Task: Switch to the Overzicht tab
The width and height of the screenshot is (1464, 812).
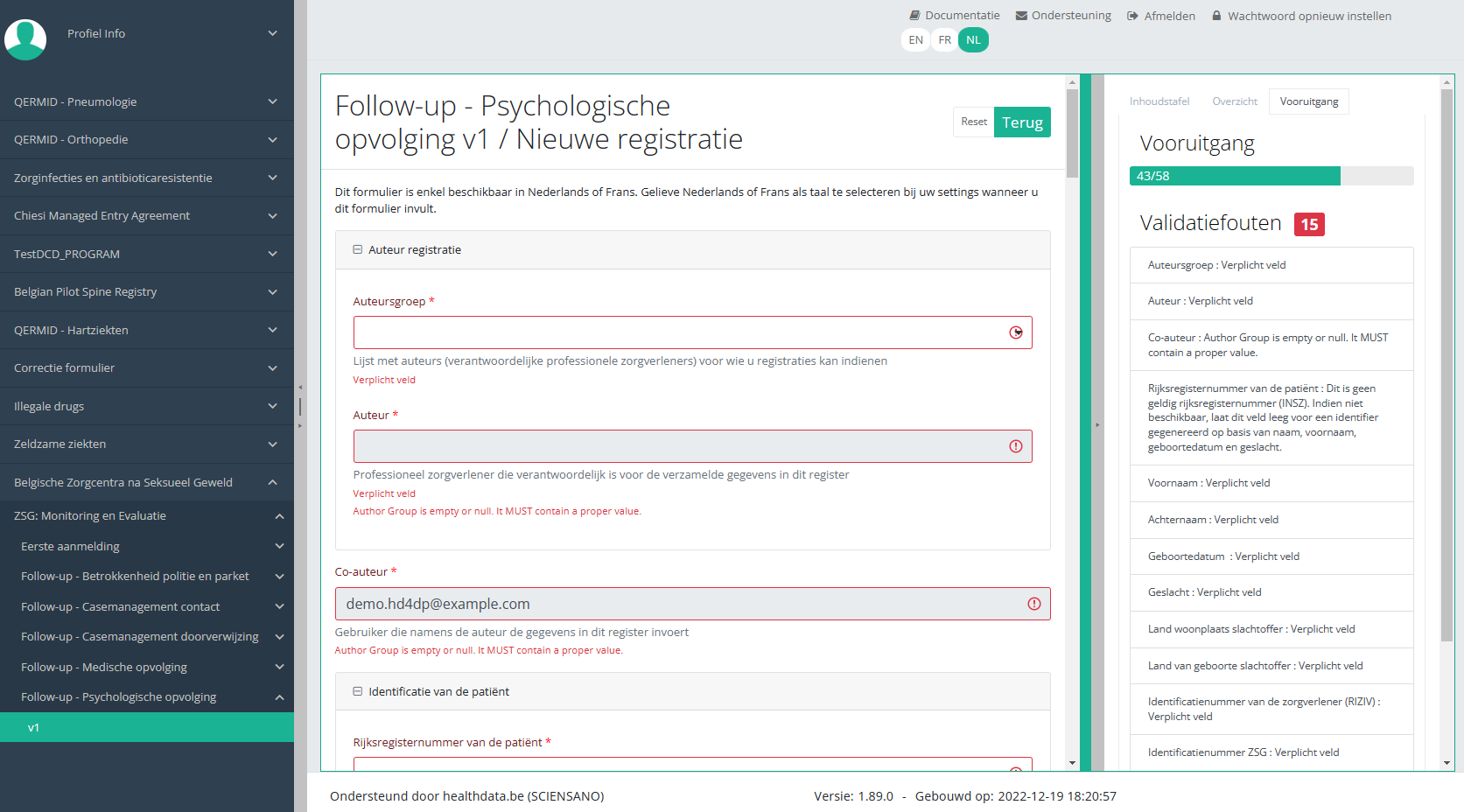Action: [1234, 101]
